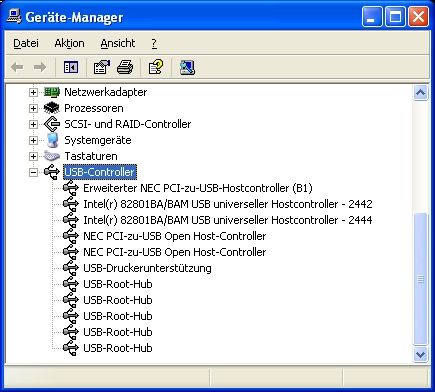Close the Geräte-Manager window
This screenshot has height=392, width=435.
(419, 16)
